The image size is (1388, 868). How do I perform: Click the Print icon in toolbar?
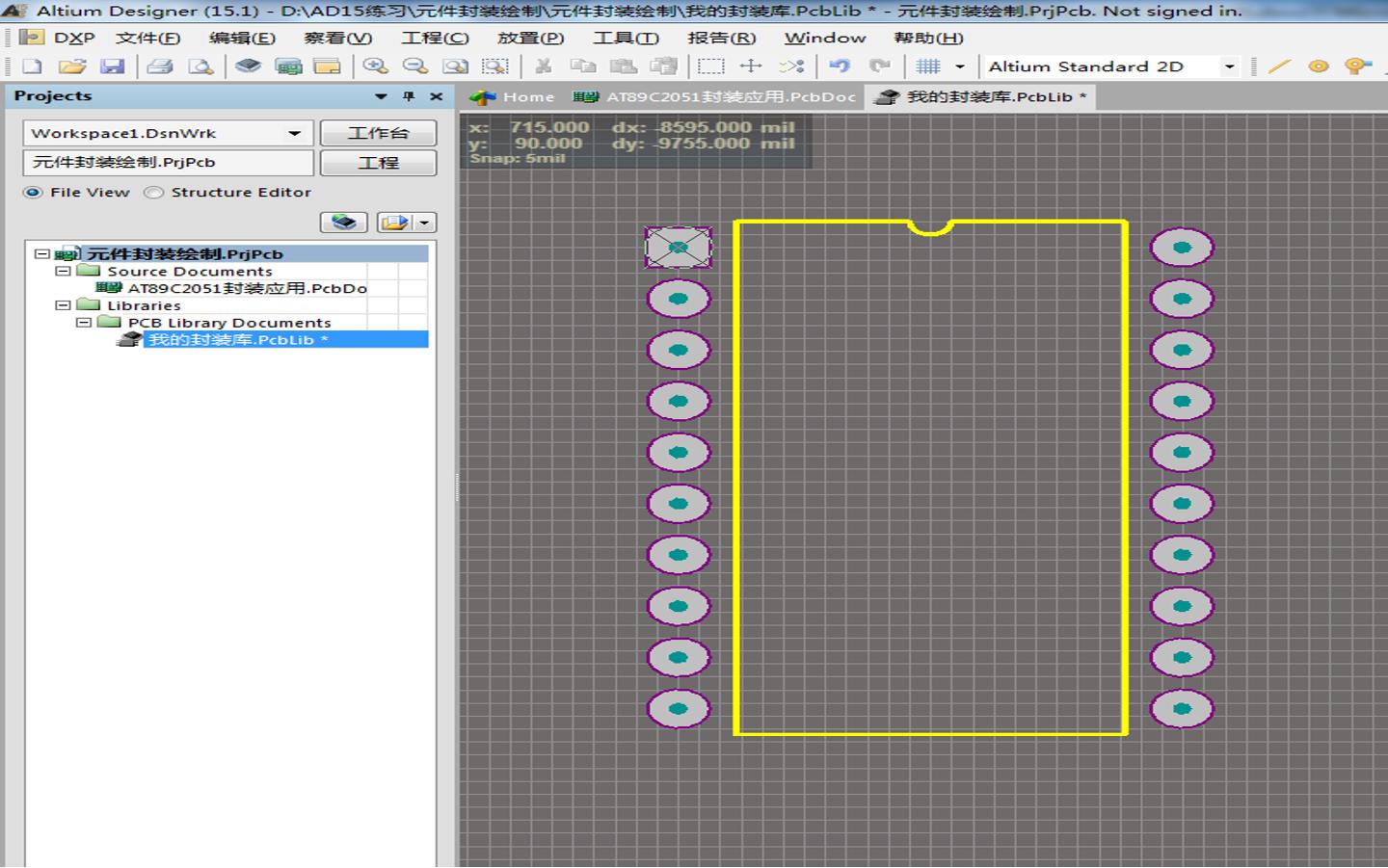160,66
